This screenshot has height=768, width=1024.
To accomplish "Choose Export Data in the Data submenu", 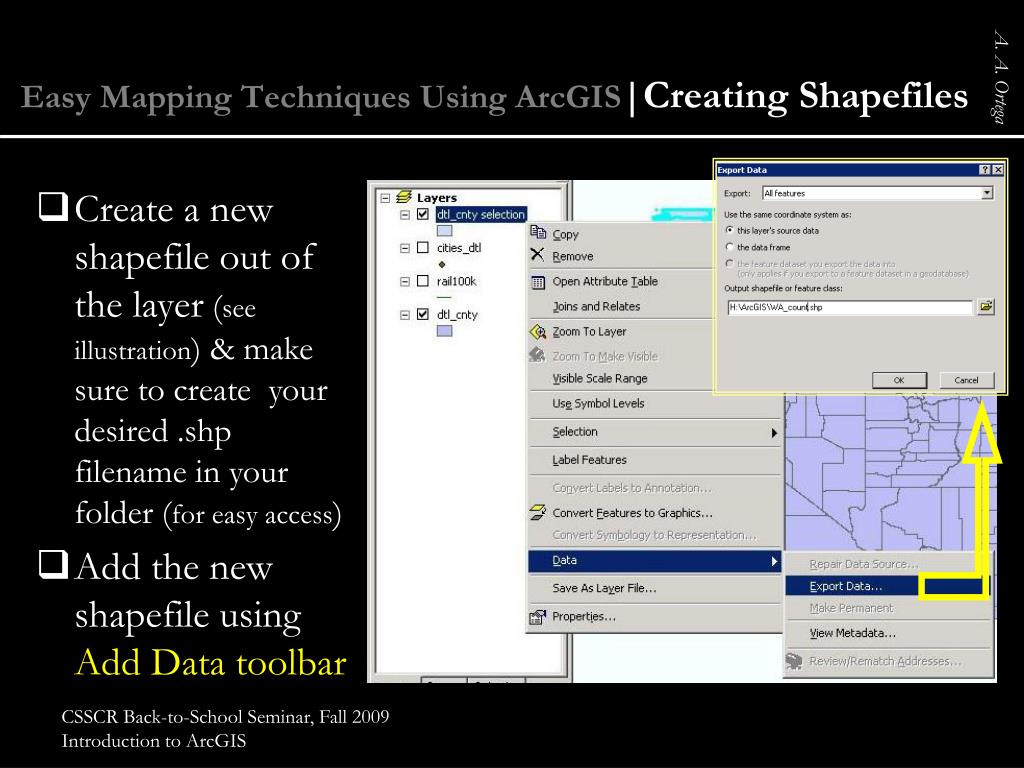I will (845, 586).
